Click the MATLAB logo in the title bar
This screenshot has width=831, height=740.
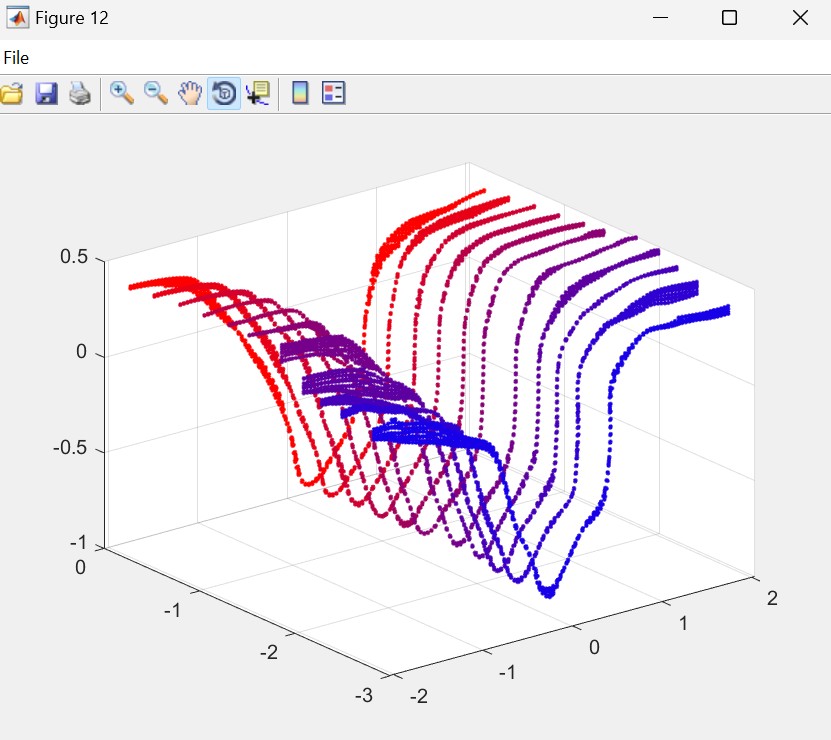[x=17, y=18]
